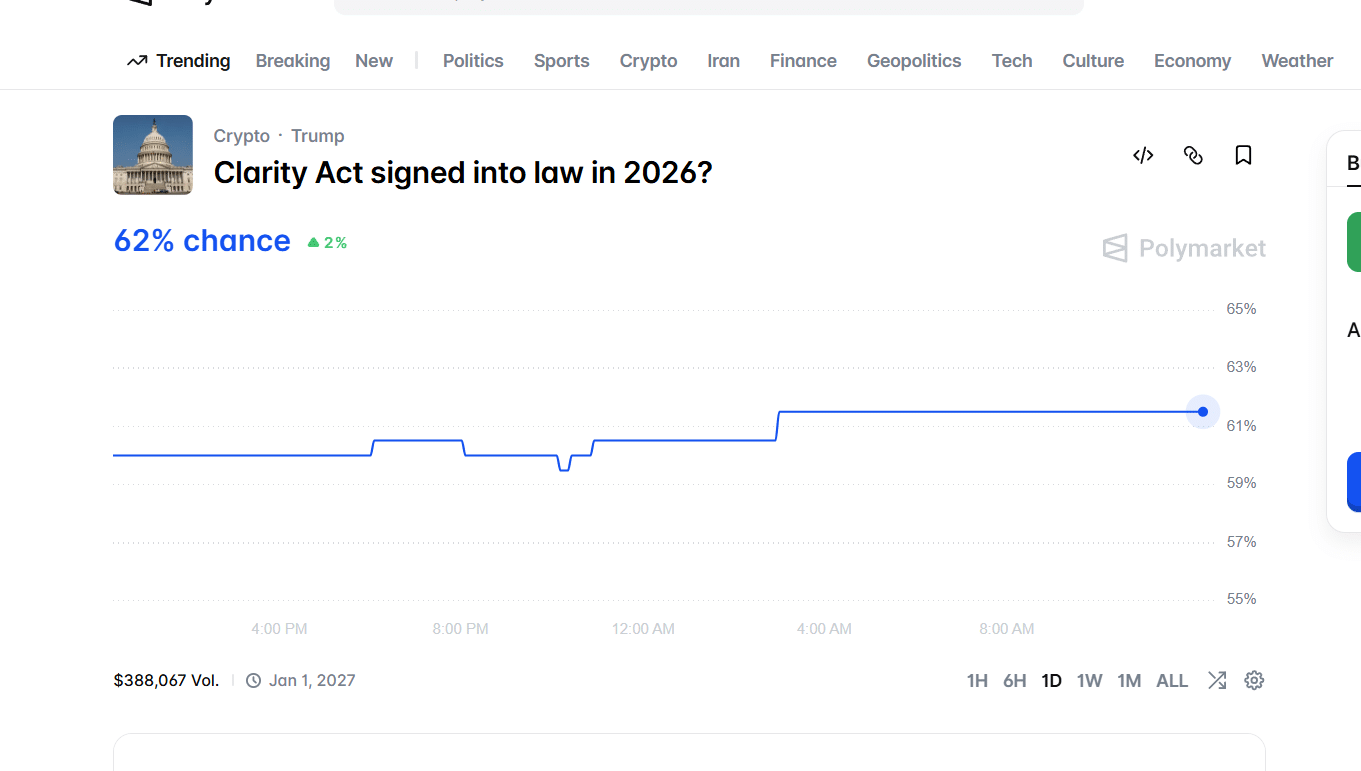Screen dimensions: 1361x771
Task: Open chart settings gear
Action: pos(1254,681)
